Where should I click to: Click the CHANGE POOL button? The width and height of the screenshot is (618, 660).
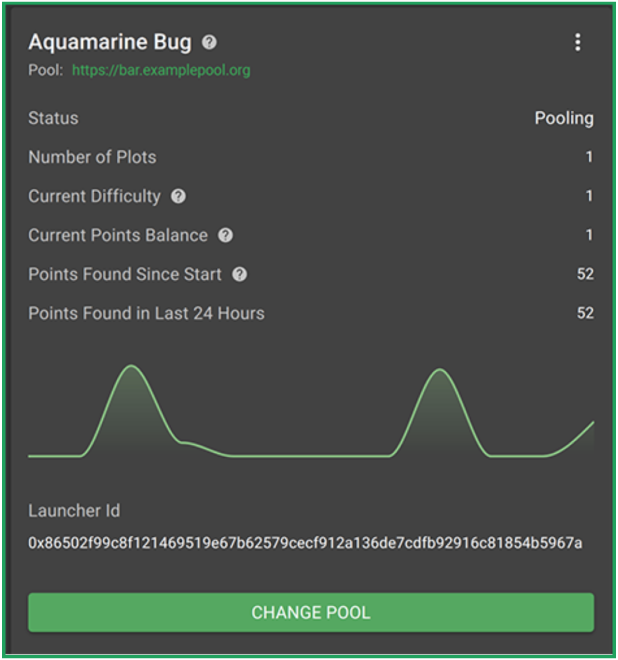pos(311,612)
